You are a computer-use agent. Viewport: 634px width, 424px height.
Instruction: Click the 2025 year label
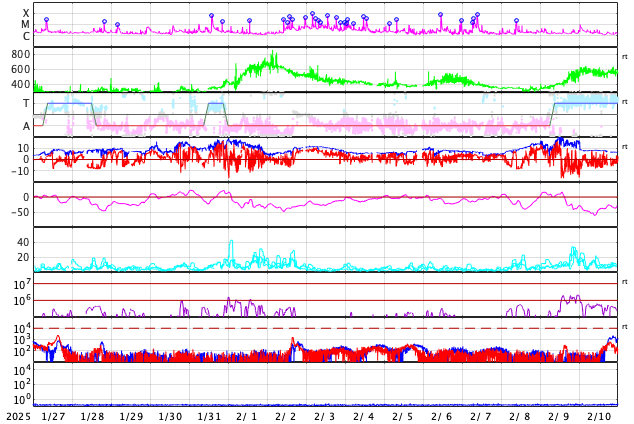coord(19,417)
